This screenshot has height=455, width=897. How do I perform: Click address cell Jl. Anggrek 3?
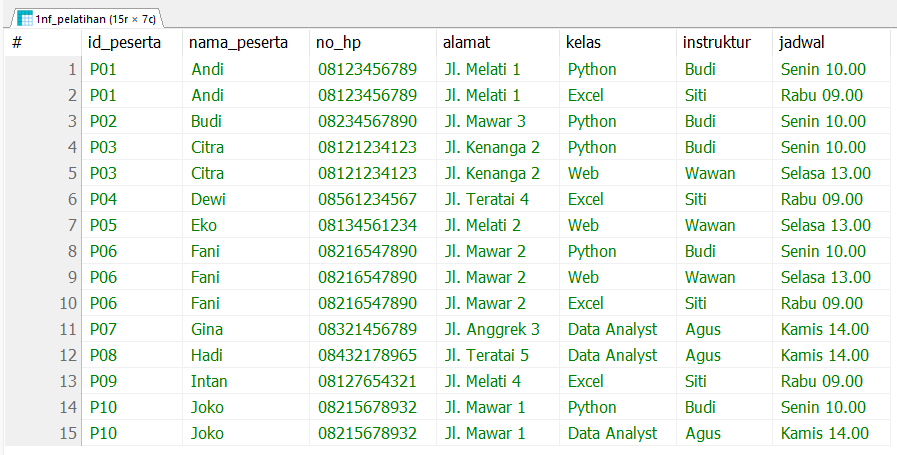coord(498,329)
